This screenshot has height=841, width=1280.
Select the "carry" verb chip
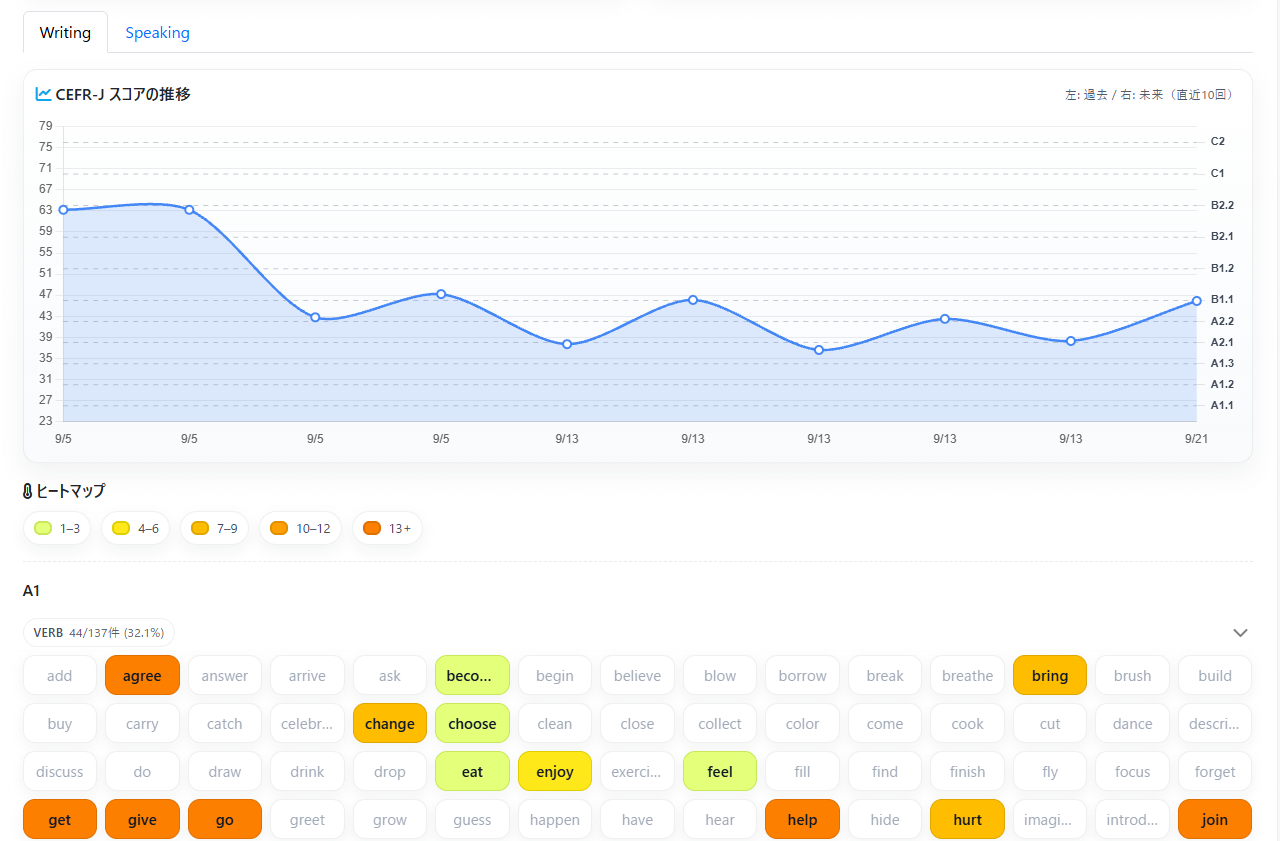pyautogui.click(x=142, y=724)
